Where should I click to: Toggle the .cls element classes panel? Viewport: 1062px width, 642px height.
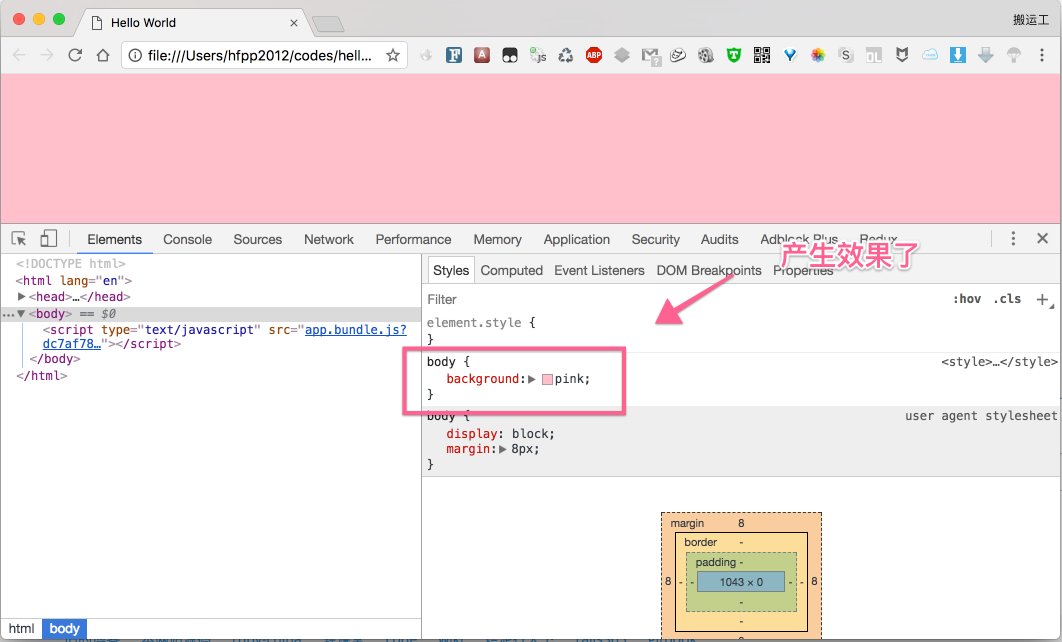pos(1007,299)
